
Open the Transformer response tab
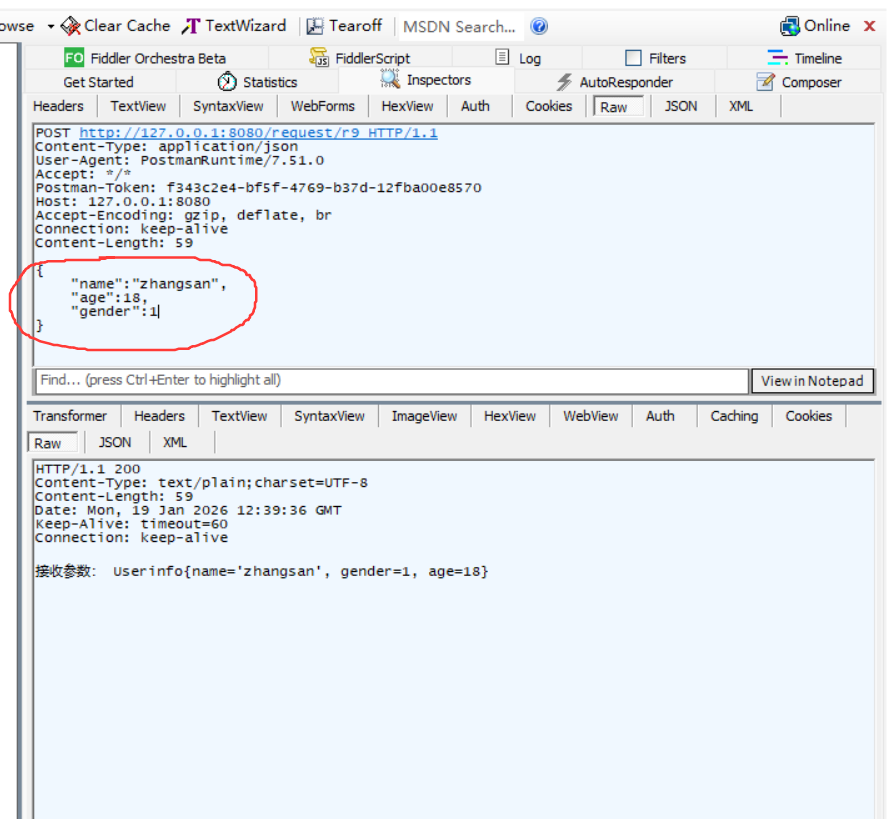click(x=70, y=416)
